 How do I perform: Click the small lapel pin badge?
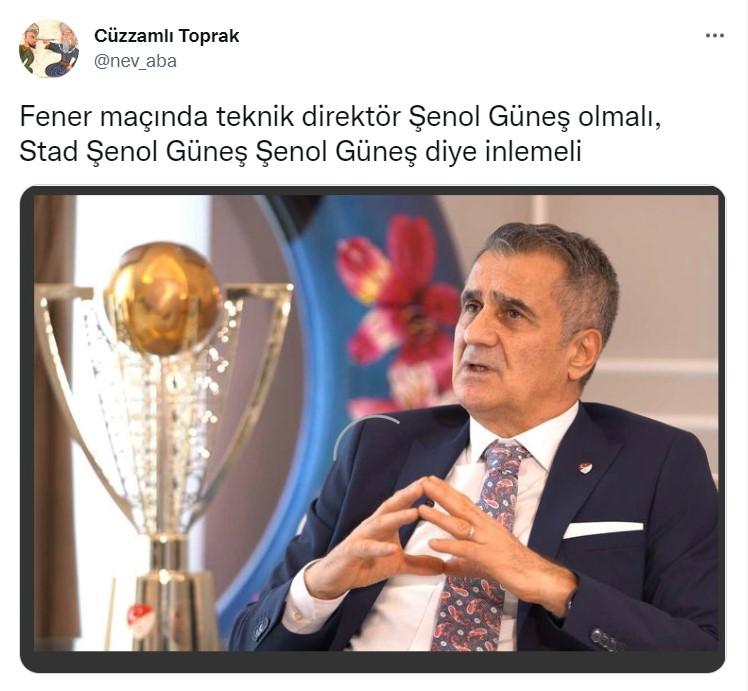pos(585,467)
